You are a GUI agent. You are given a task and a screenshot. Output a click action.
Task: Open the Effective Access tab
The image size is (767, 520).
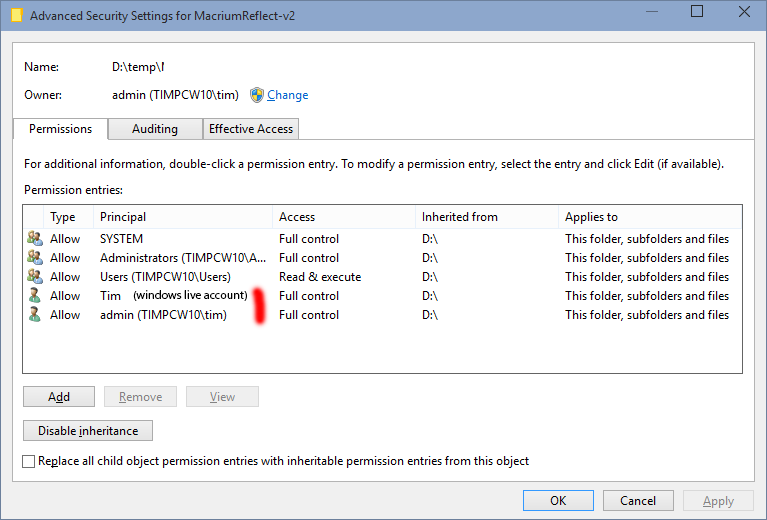click(251, 129)
